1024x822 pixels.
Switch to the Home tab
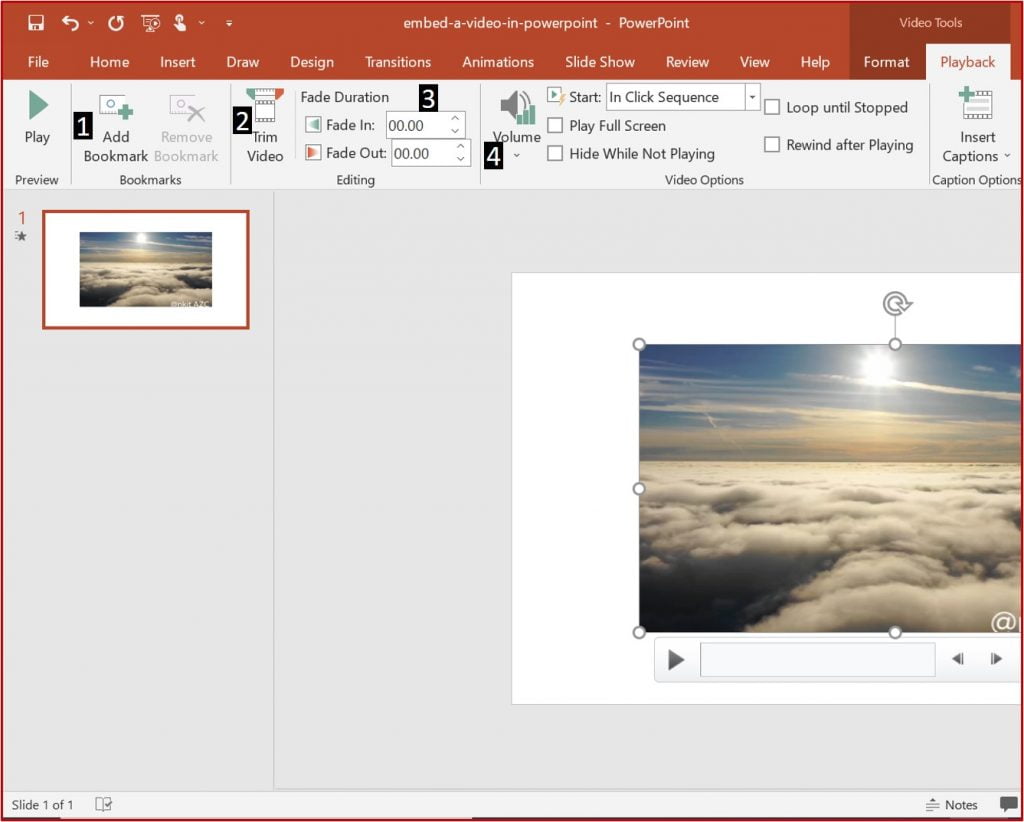(109, 62)
